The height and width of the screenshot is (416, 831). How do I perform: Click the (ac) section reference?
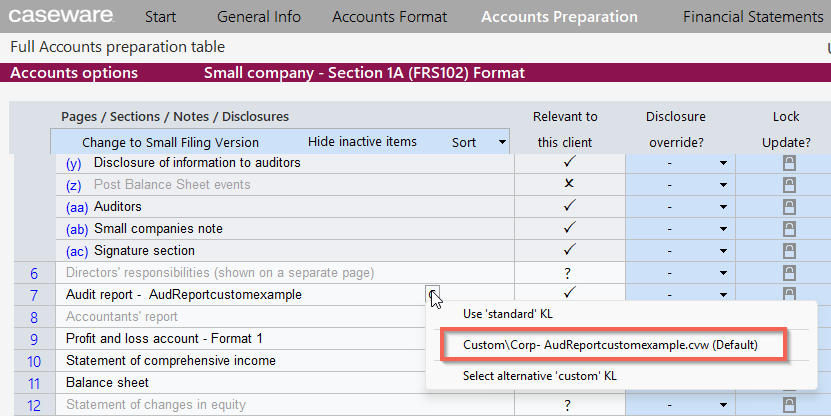(x=77, y=252)
